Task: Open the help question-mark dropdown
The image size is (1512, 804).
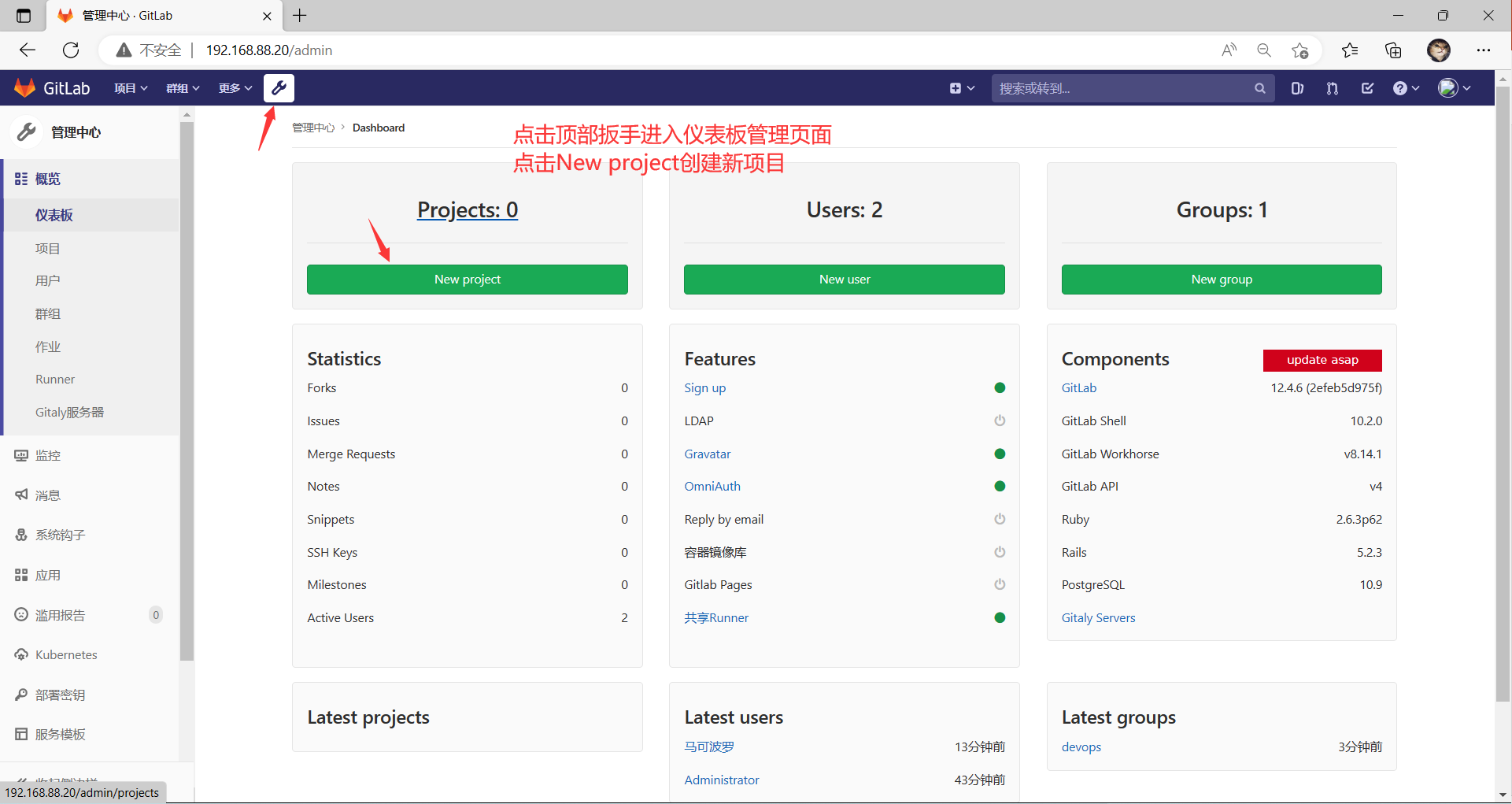Action: pos(1406,88)
